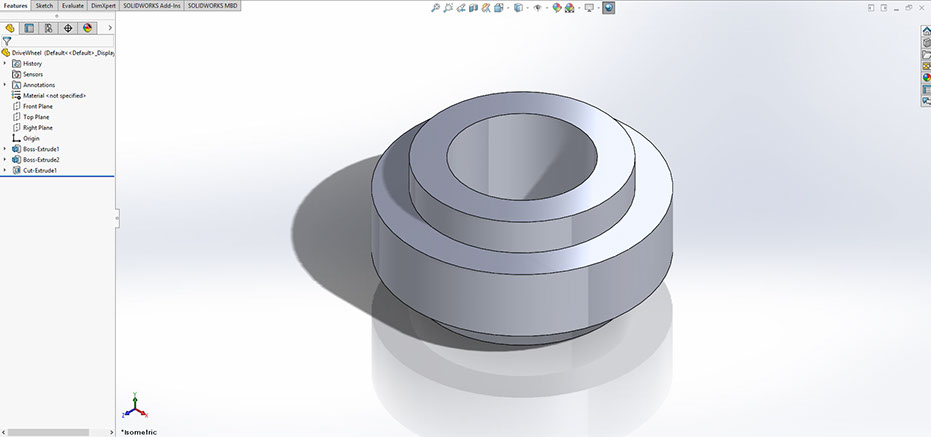Open the Display Style cube dropdown
The width and height of the screenshot is (931, 437).
(x=518, y=8)
